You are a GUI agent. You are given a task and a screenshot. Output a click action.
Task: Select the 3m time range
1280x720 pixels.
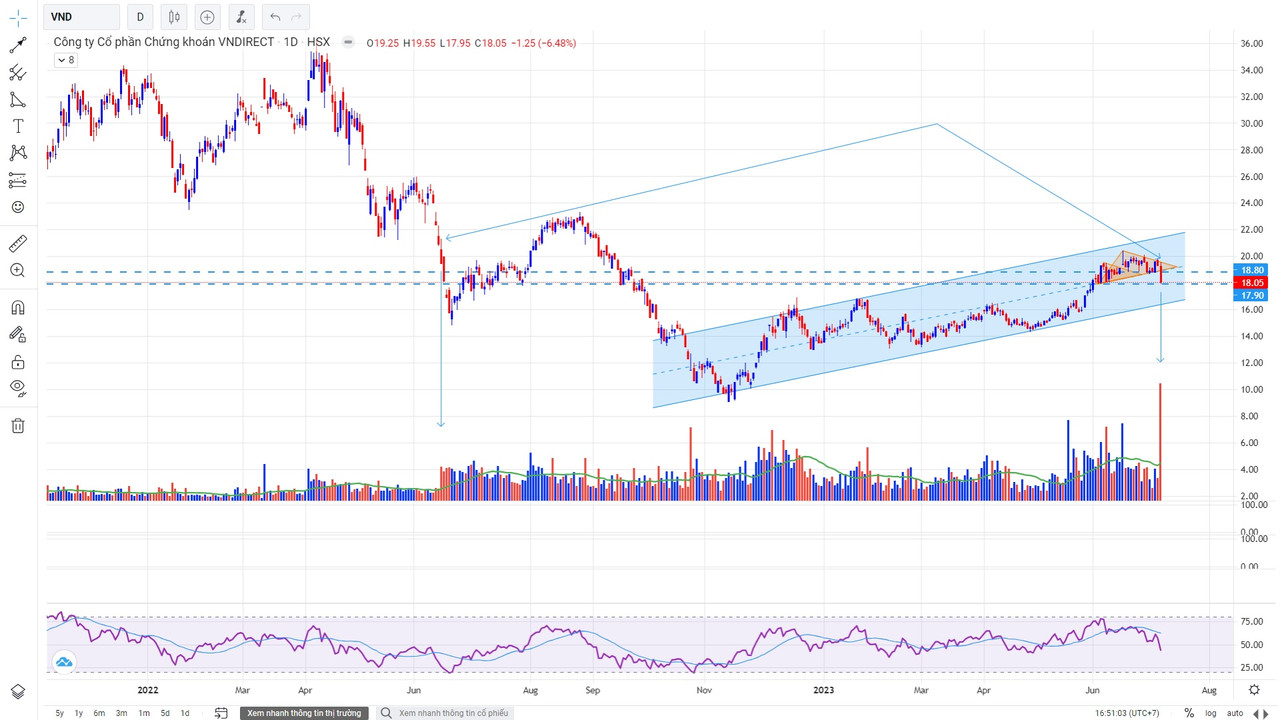121,713
